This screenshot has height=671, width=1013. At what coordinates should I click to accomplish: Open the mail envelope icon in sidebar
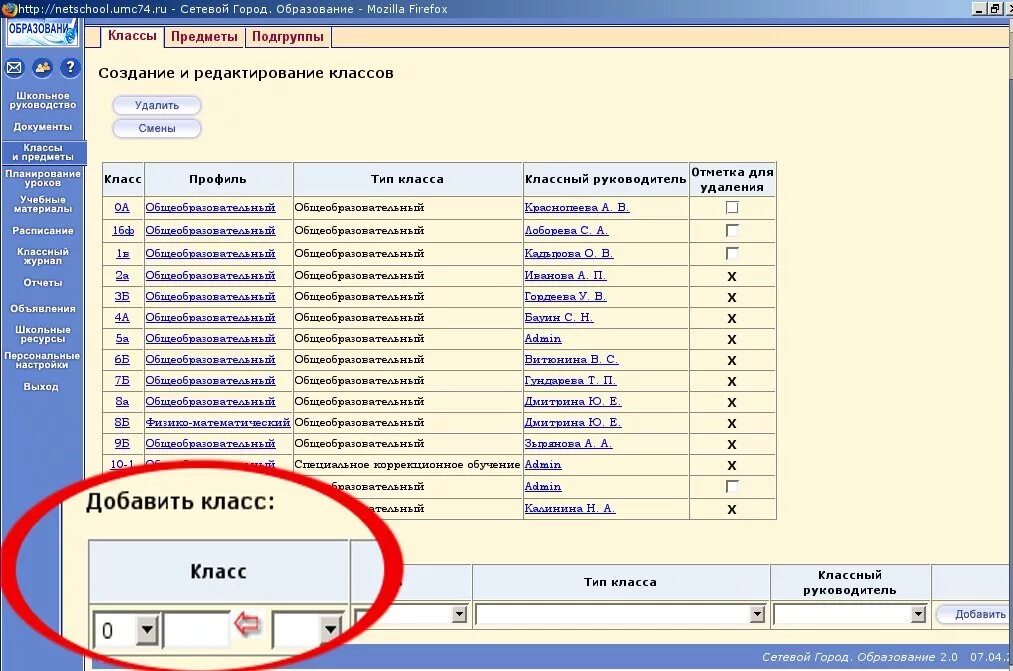14,67
